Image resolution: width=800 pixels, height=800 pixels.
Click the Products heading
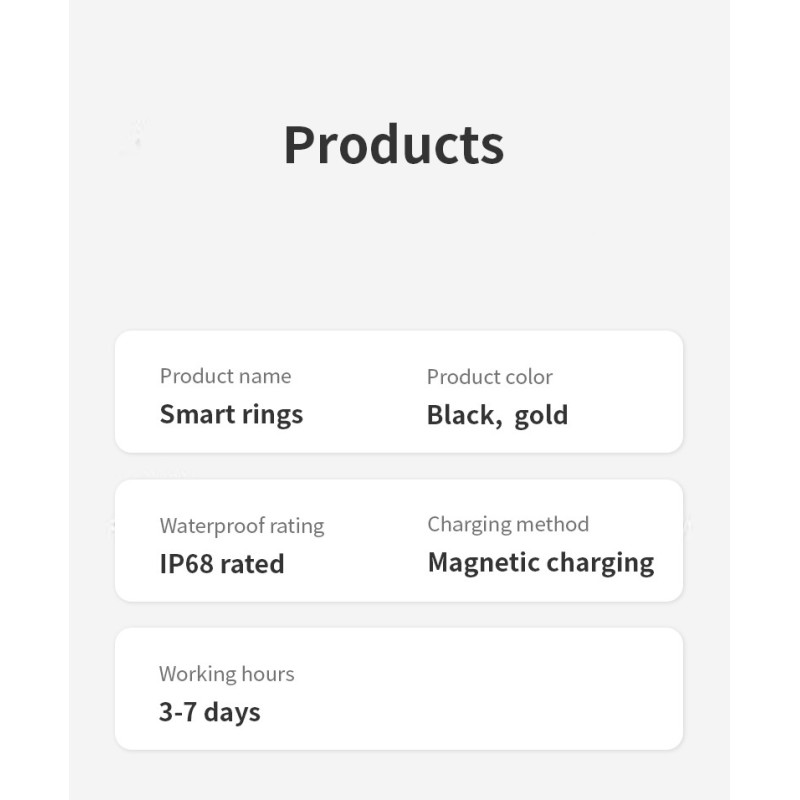(393, 145)
